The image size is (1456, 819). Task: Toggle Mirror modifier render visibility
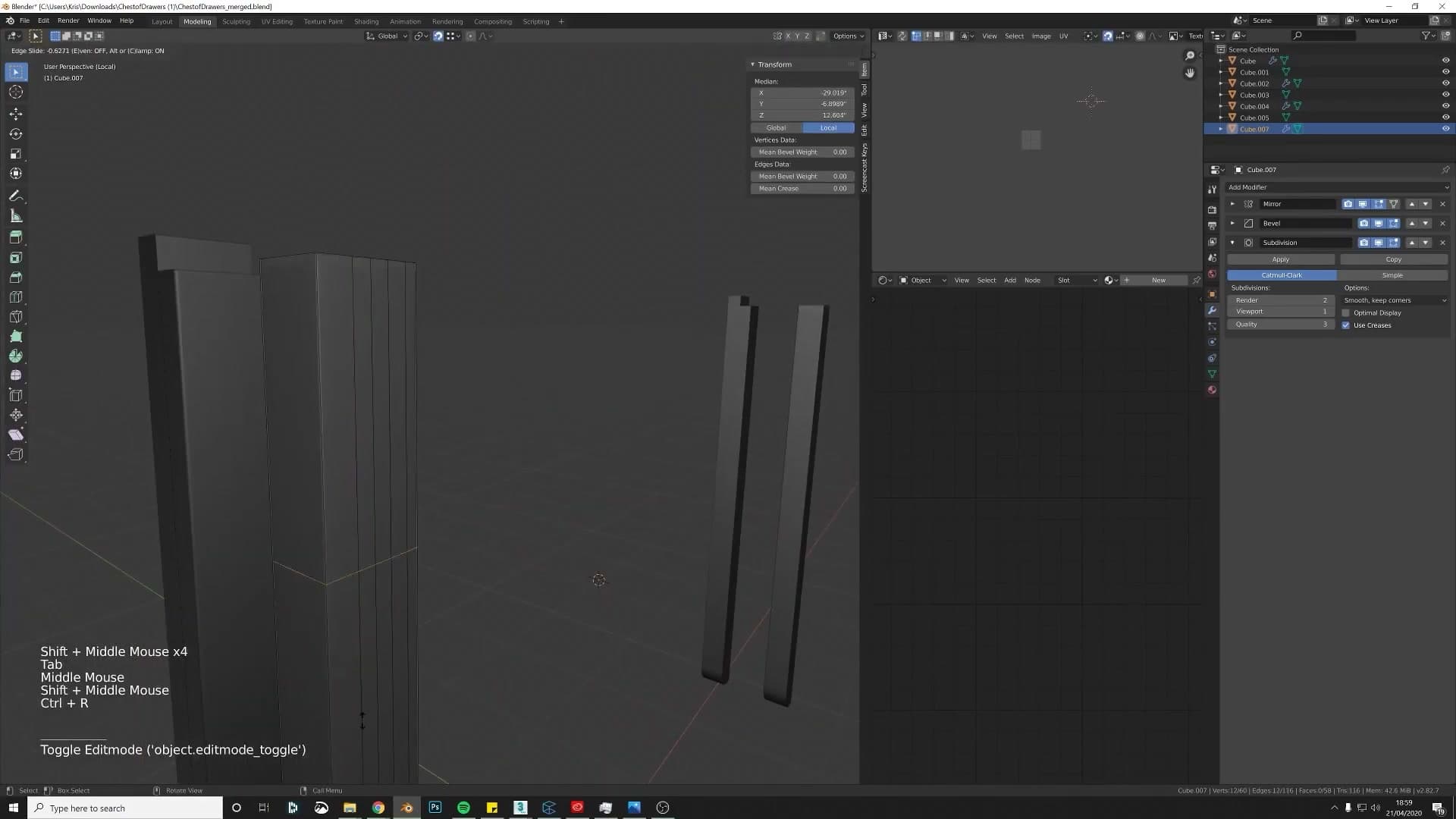[x=1348, y=204]
